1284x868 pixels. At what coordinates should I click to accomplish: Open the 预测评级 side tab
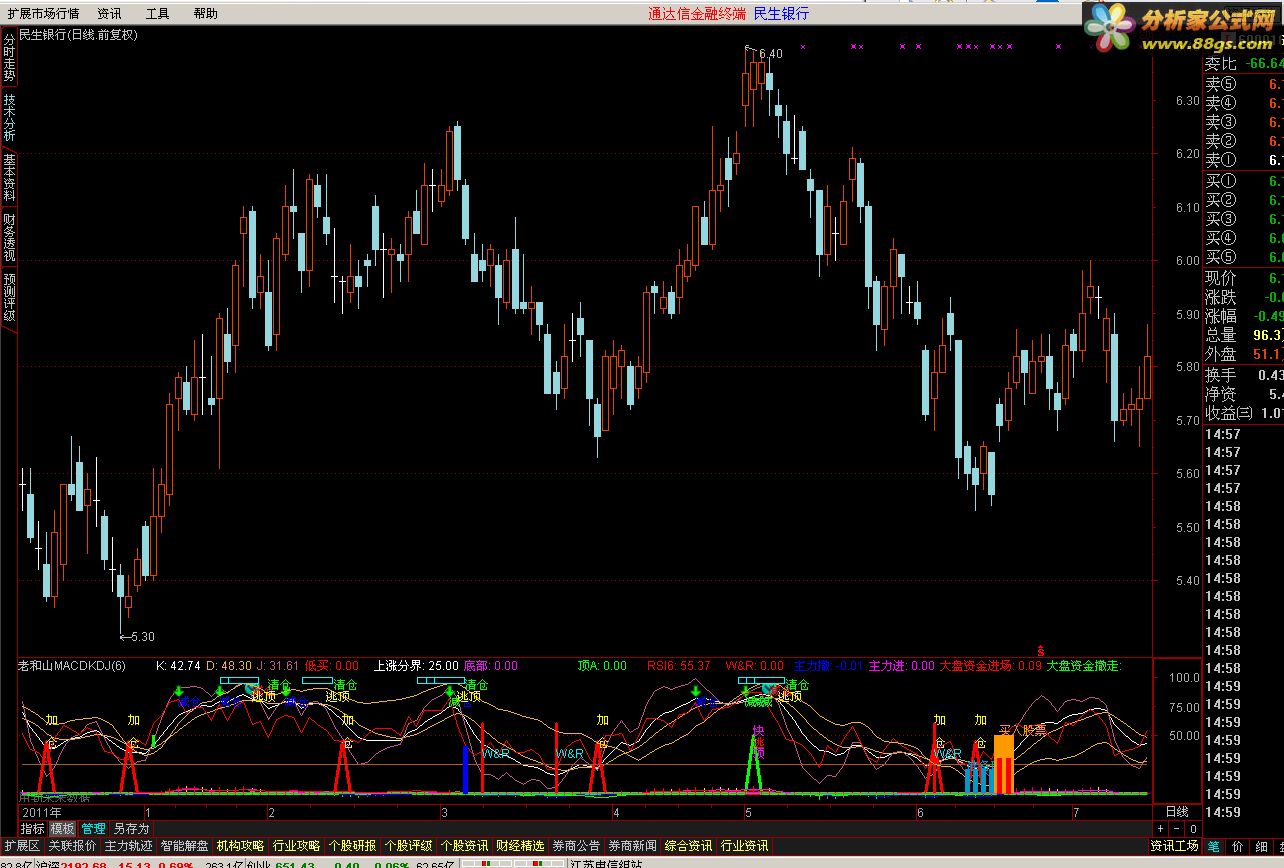[9, 297]
